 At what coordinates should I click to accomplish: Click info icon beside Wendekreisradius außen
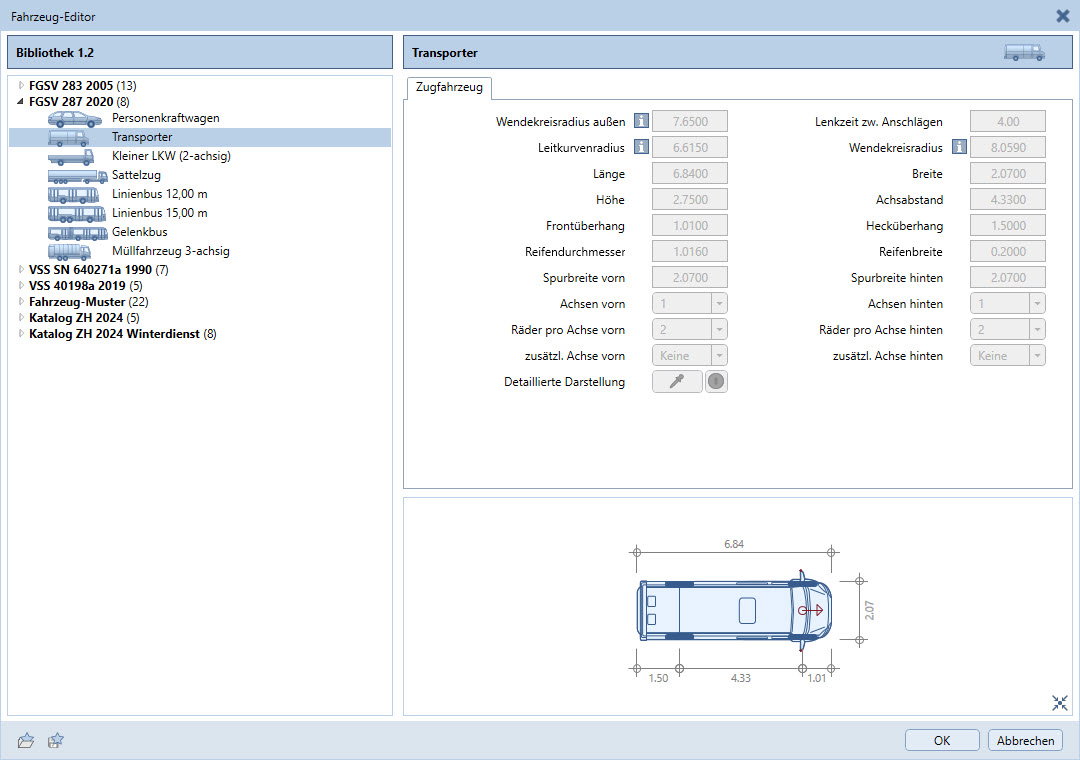click(641, 122)
